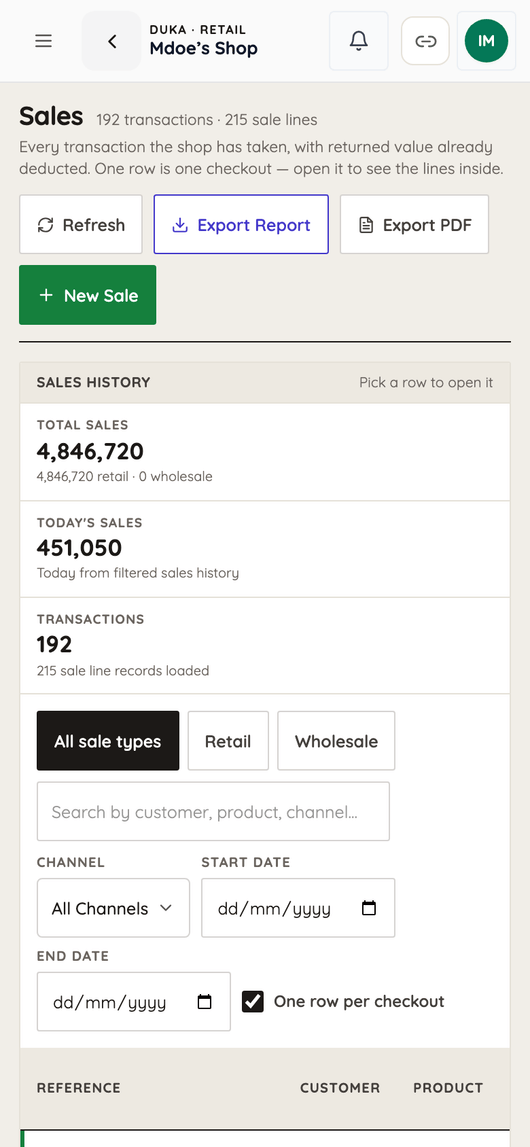Click the Total Sales value 4,846,720
Screen dimensions: 530x1147
[90, 451]
